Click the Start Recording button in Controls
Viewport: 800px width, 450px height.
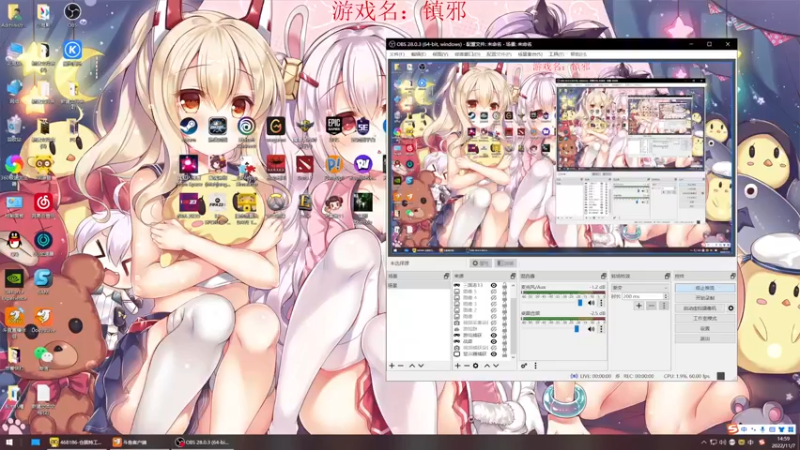pos(705,298)
